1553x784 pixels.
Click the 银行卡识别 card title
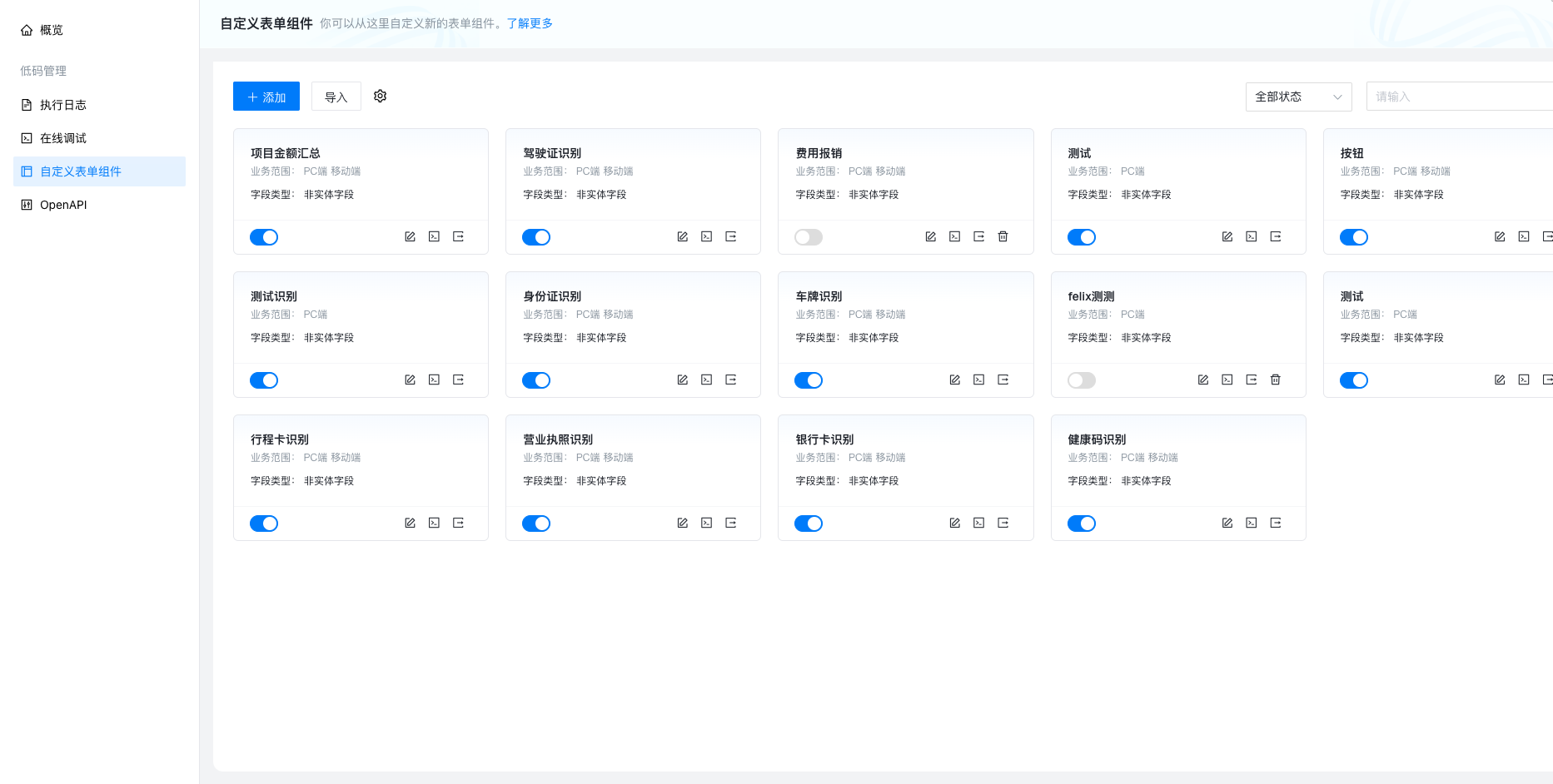pos(824,439)
